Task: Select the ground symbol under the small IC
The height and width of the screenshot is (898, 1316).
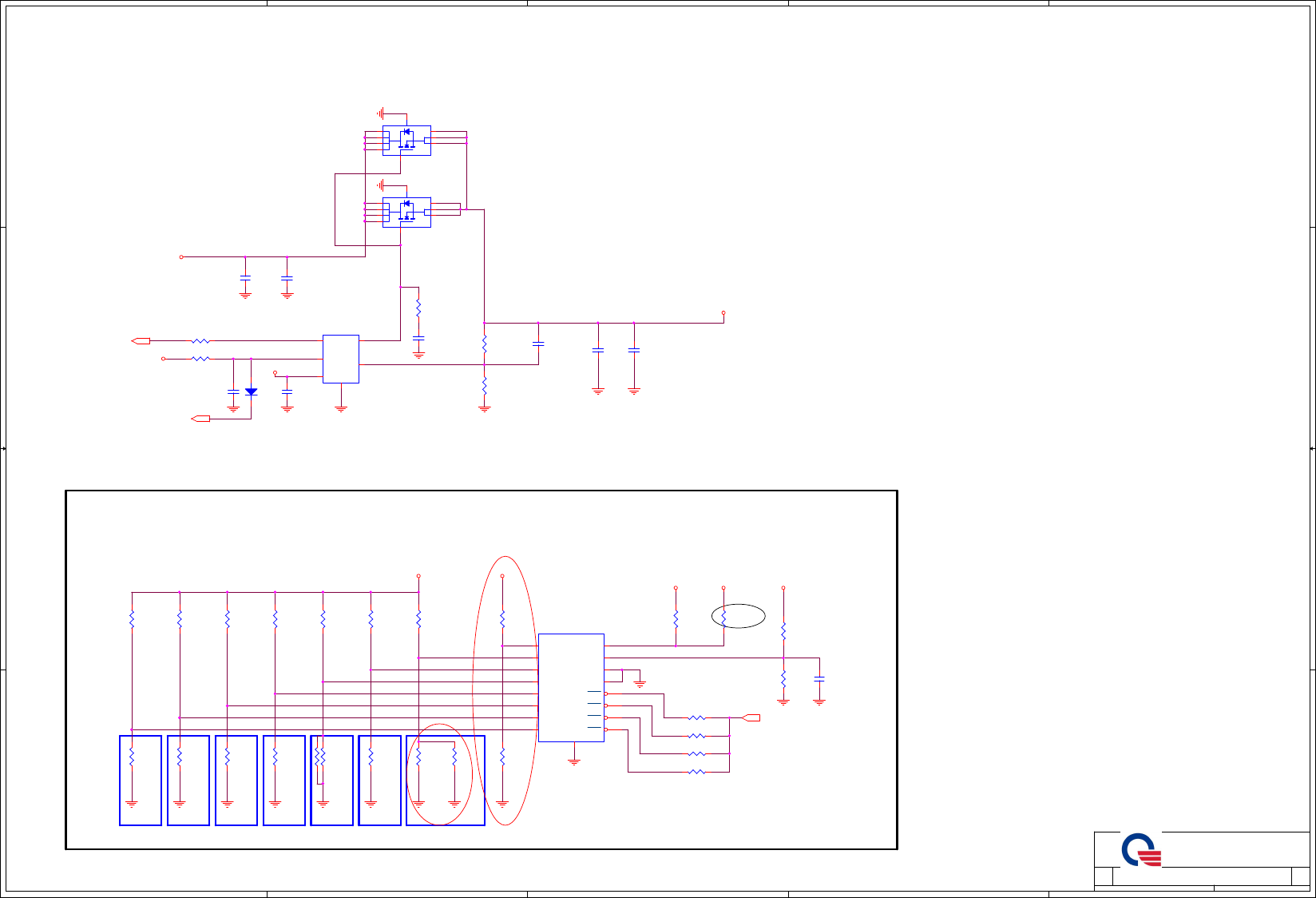Action: [341, 407]
